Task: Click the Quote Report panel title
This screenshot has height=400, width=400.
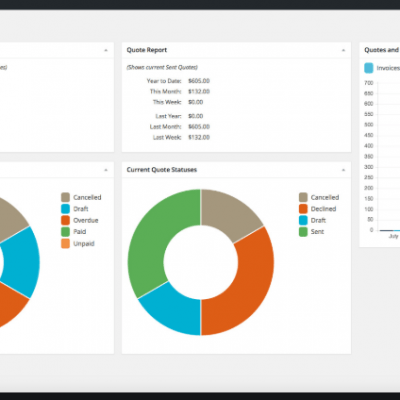Action: pos(147,50)
